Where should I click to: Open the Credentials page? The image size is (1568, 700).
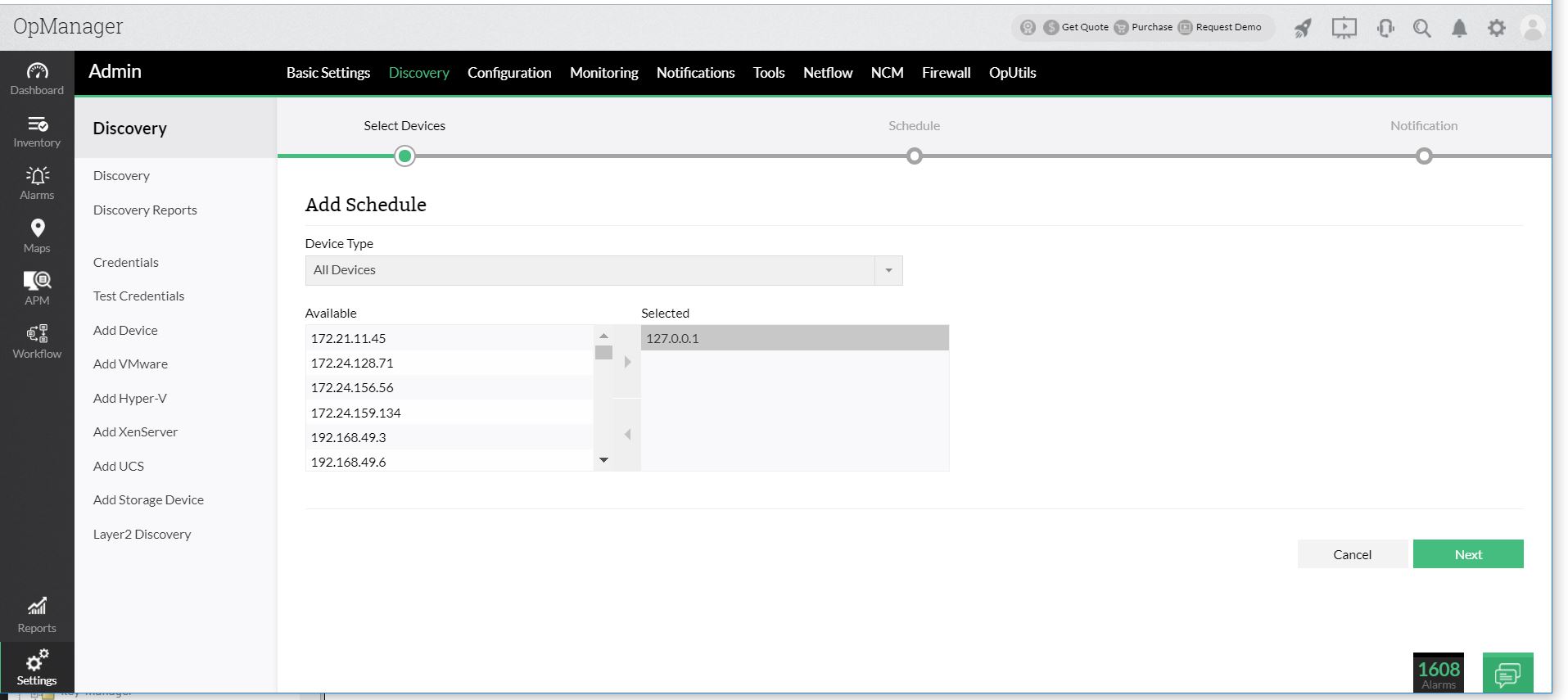coord(126,262)
